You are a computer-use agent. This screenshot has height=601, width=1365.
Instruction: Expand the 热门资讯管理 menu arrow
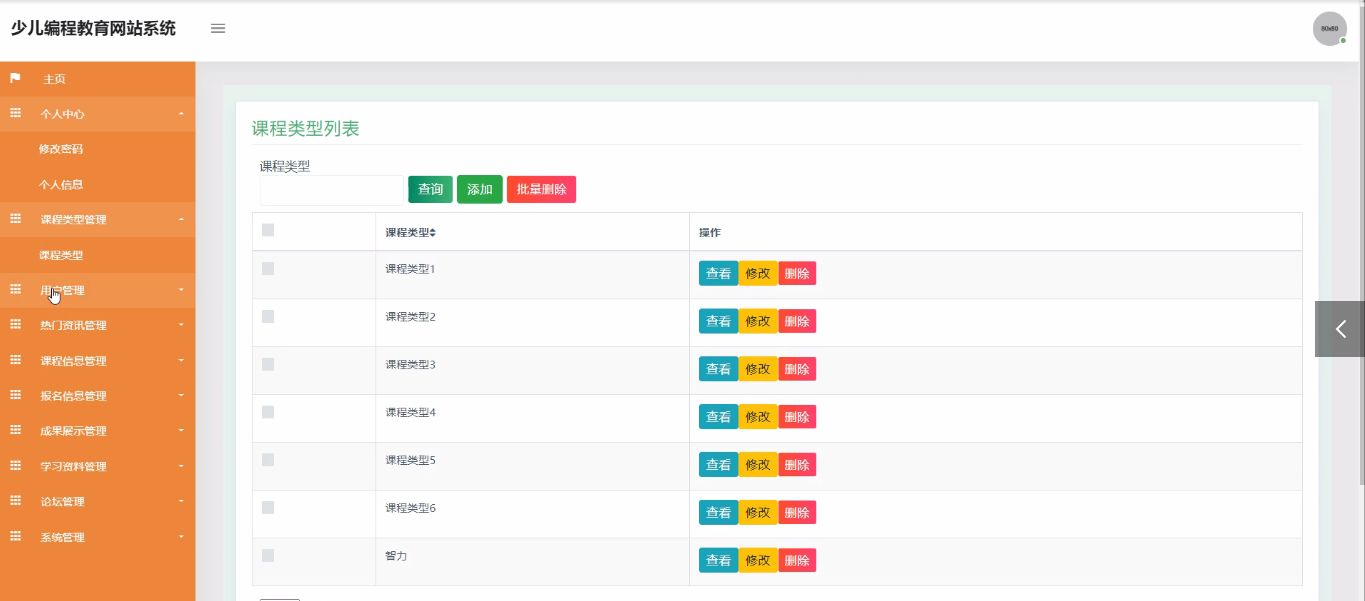click(x=181, y=325)
